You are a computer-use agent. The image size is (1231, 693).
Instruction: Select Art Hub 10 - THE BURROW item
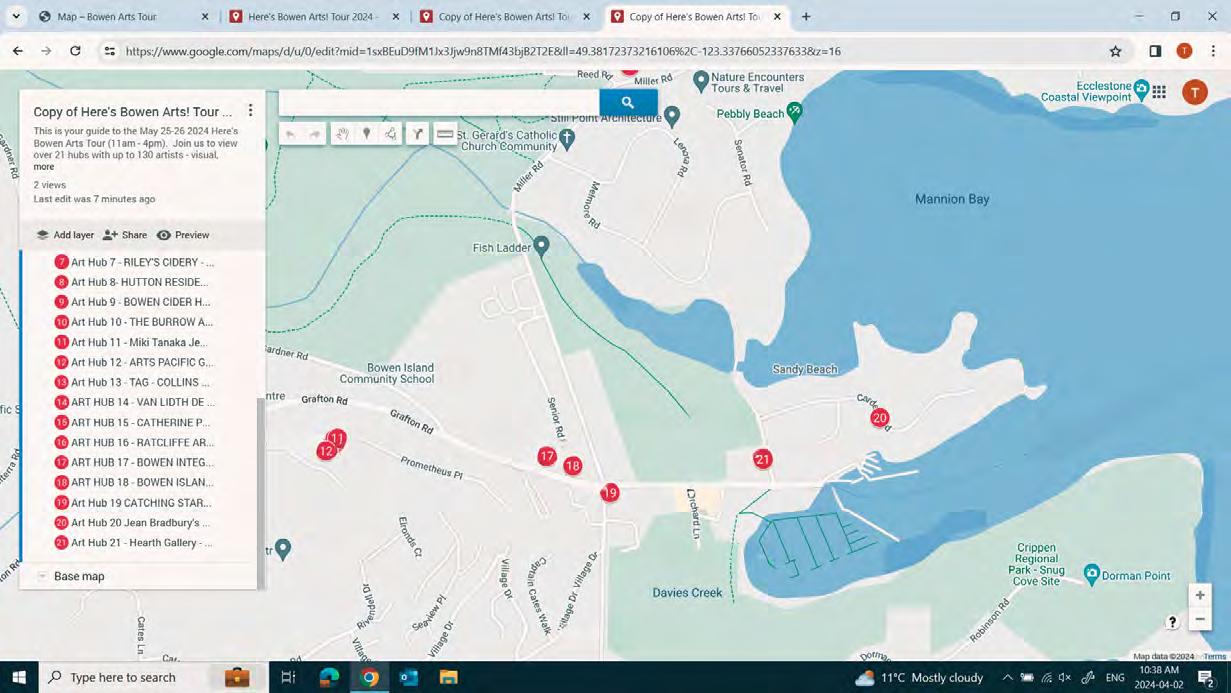134,322
